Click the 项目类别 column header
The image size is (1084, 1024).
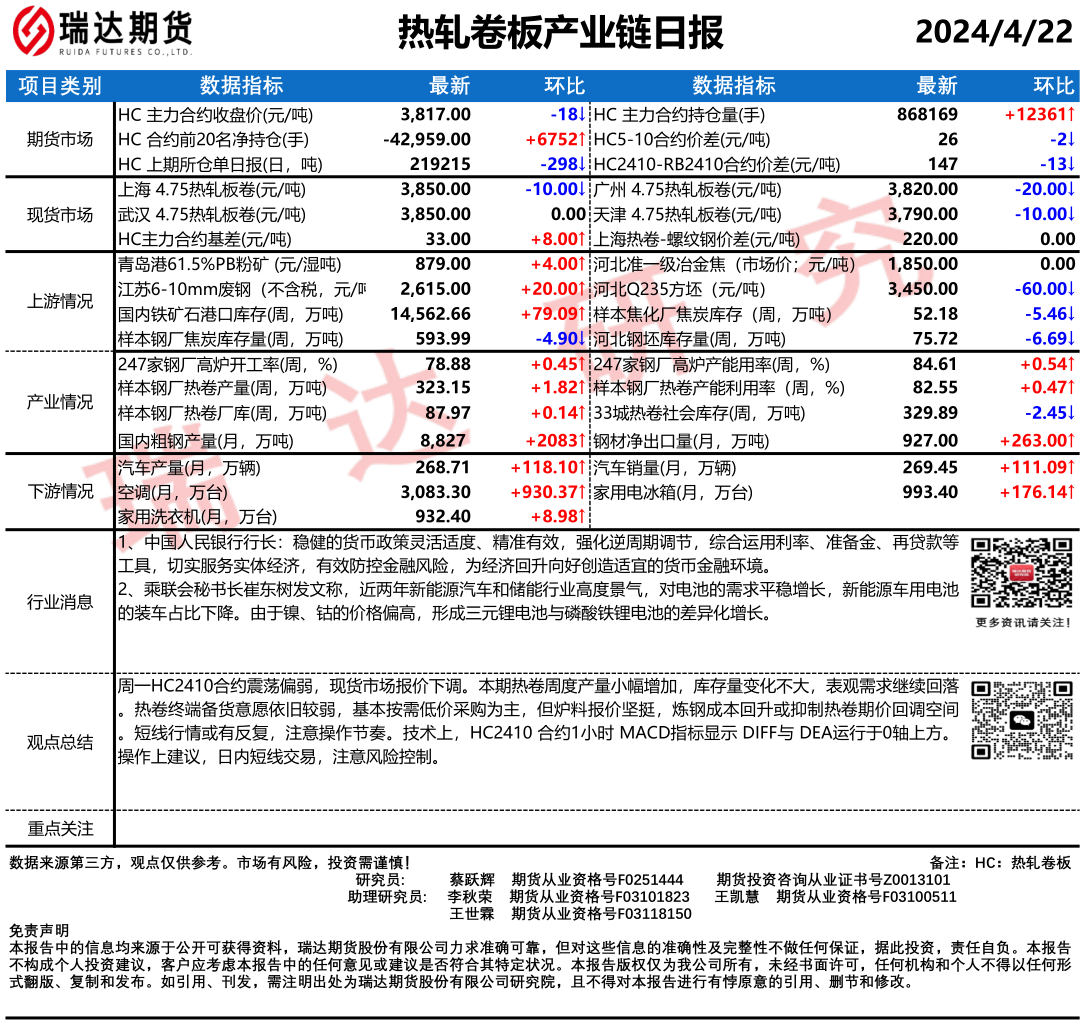tap(60, 86)
